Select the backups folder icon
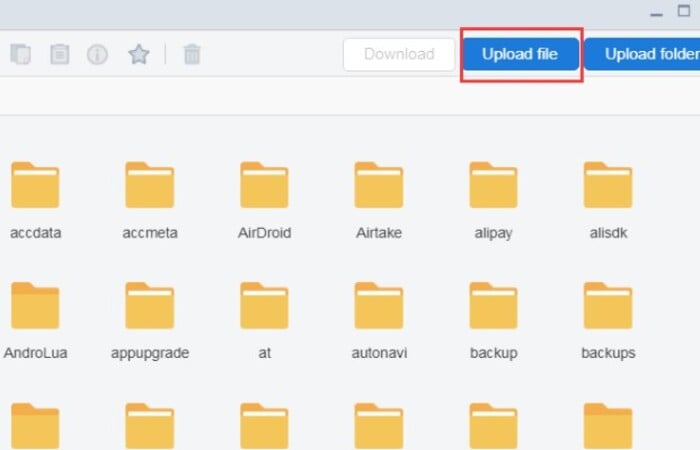 [x=608, y=305]
